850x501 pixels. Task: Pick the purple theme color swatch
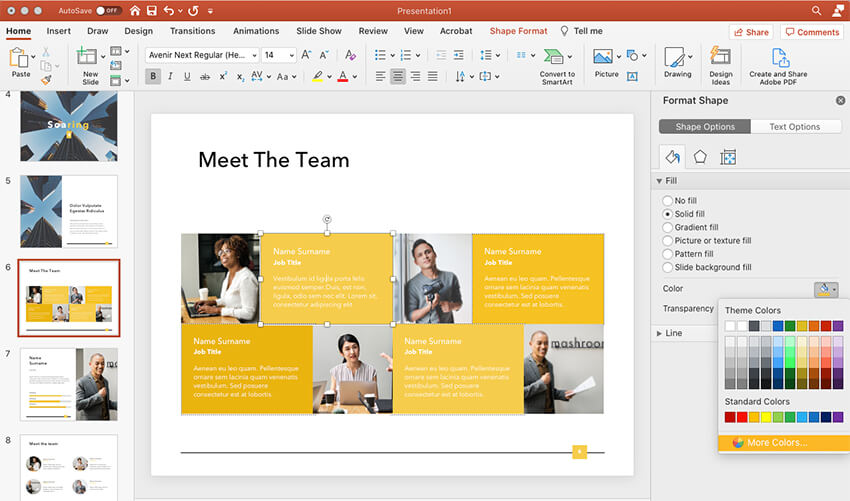(x=838, y=326)
